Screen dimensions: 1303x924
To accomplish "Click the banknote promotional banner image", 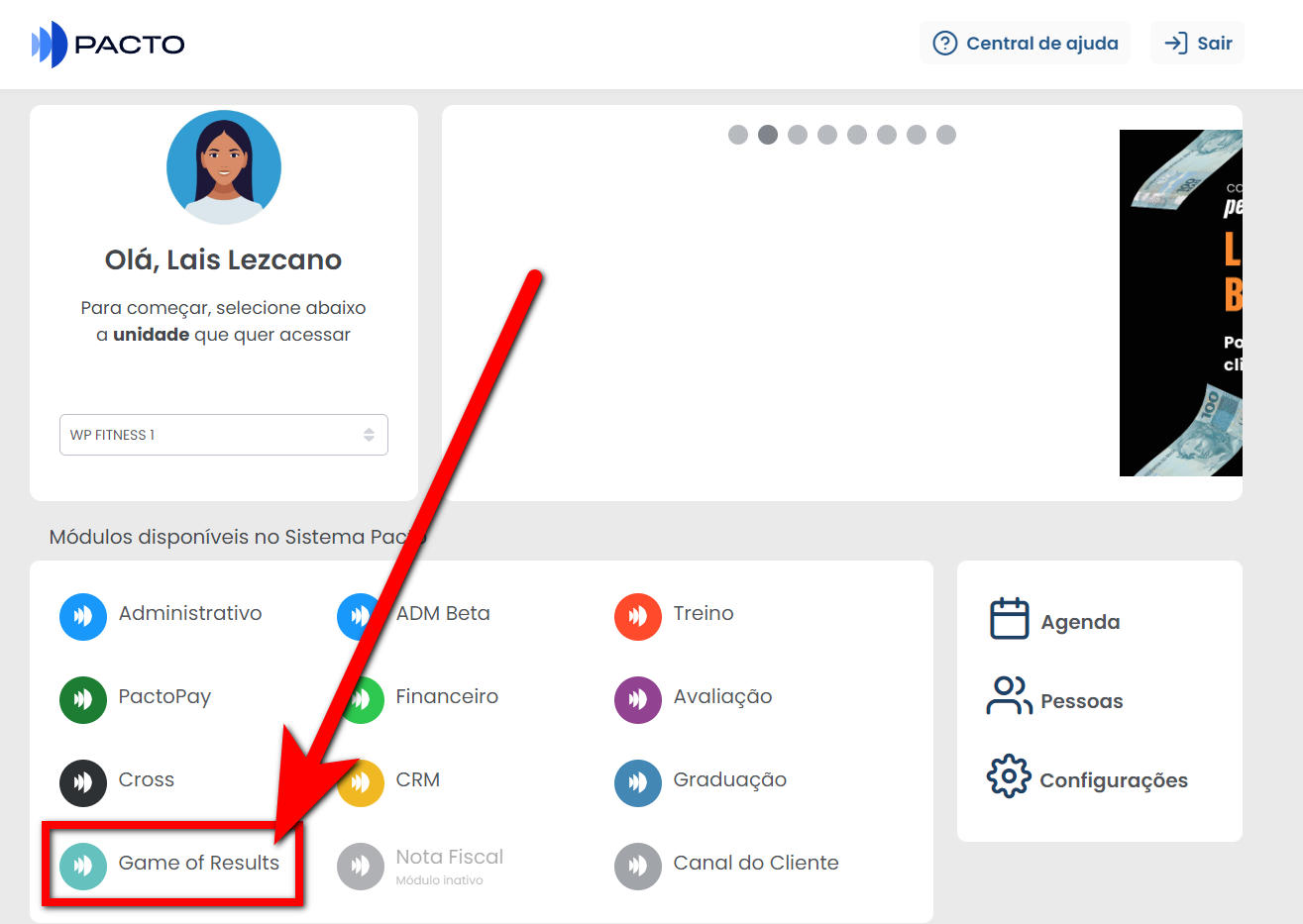I will [1180, 303].
